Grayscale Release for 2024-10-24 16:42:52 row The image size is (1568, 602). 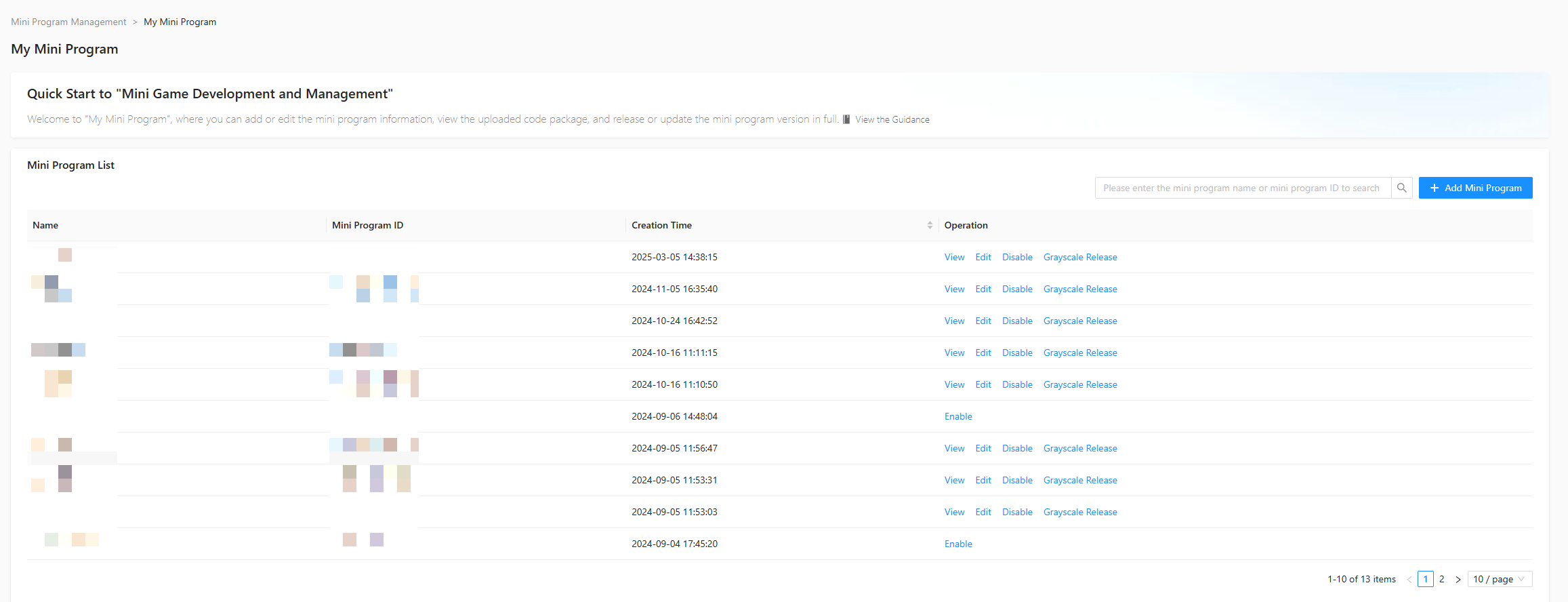1080,321
